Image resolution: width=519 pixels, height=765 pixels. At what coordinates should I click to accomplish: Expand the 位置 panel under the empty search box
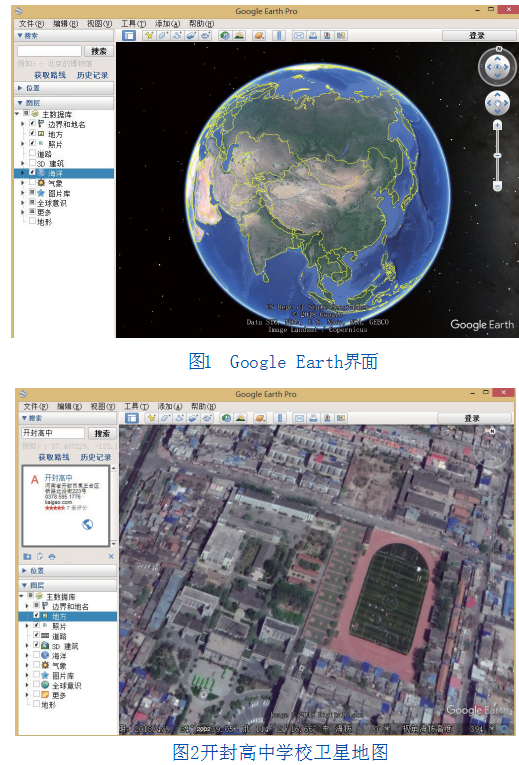click(65, 88)
